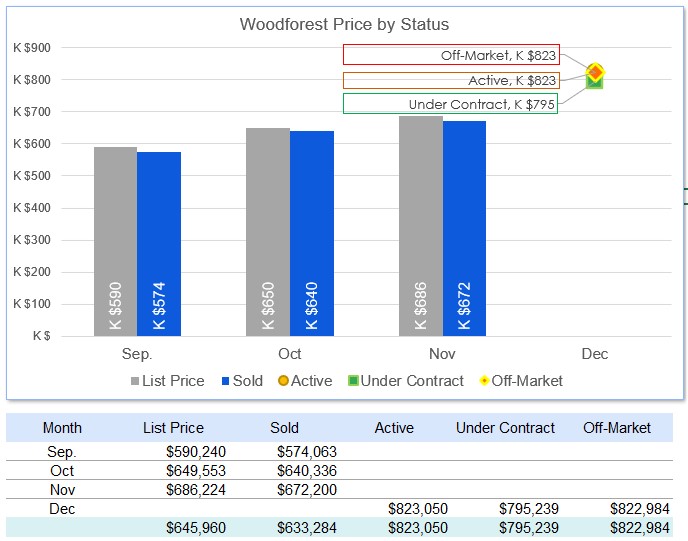The height and width of the screenshot is (541, 688).
Task: Select the Dec Active cell $823,050
Action: pos(417,509)
